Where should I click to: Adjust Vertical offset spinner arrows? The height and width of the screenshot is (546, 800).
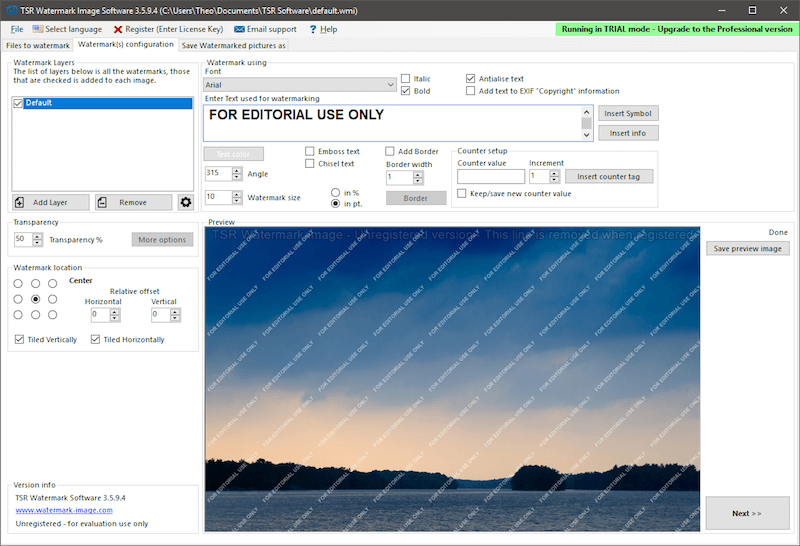click(x=176, y=315)
